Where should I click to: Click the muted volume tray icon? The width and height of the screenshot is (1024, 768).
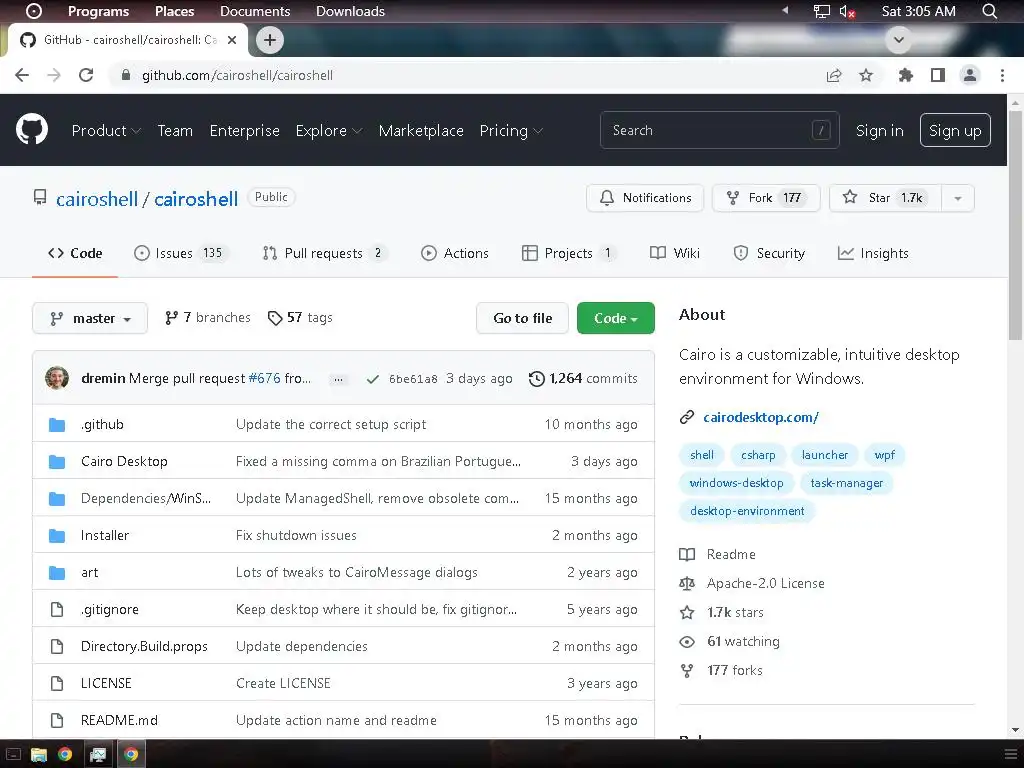click(x=847, y=11)
